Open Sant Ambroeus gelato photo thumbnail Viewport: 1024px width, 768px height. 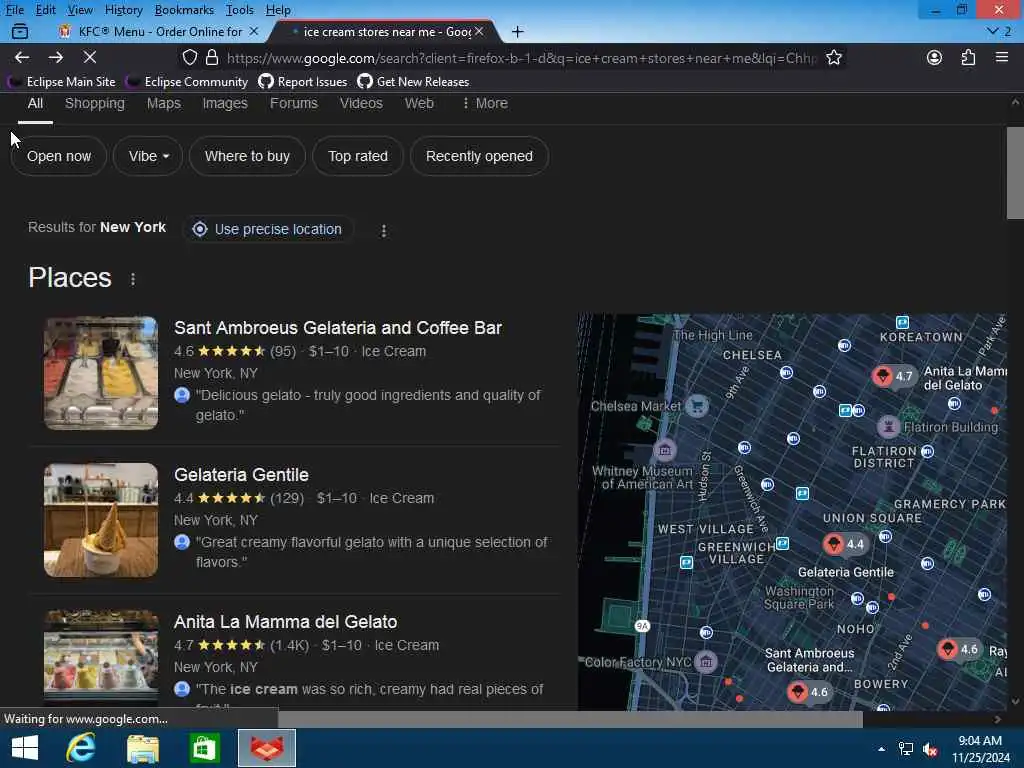101,373
